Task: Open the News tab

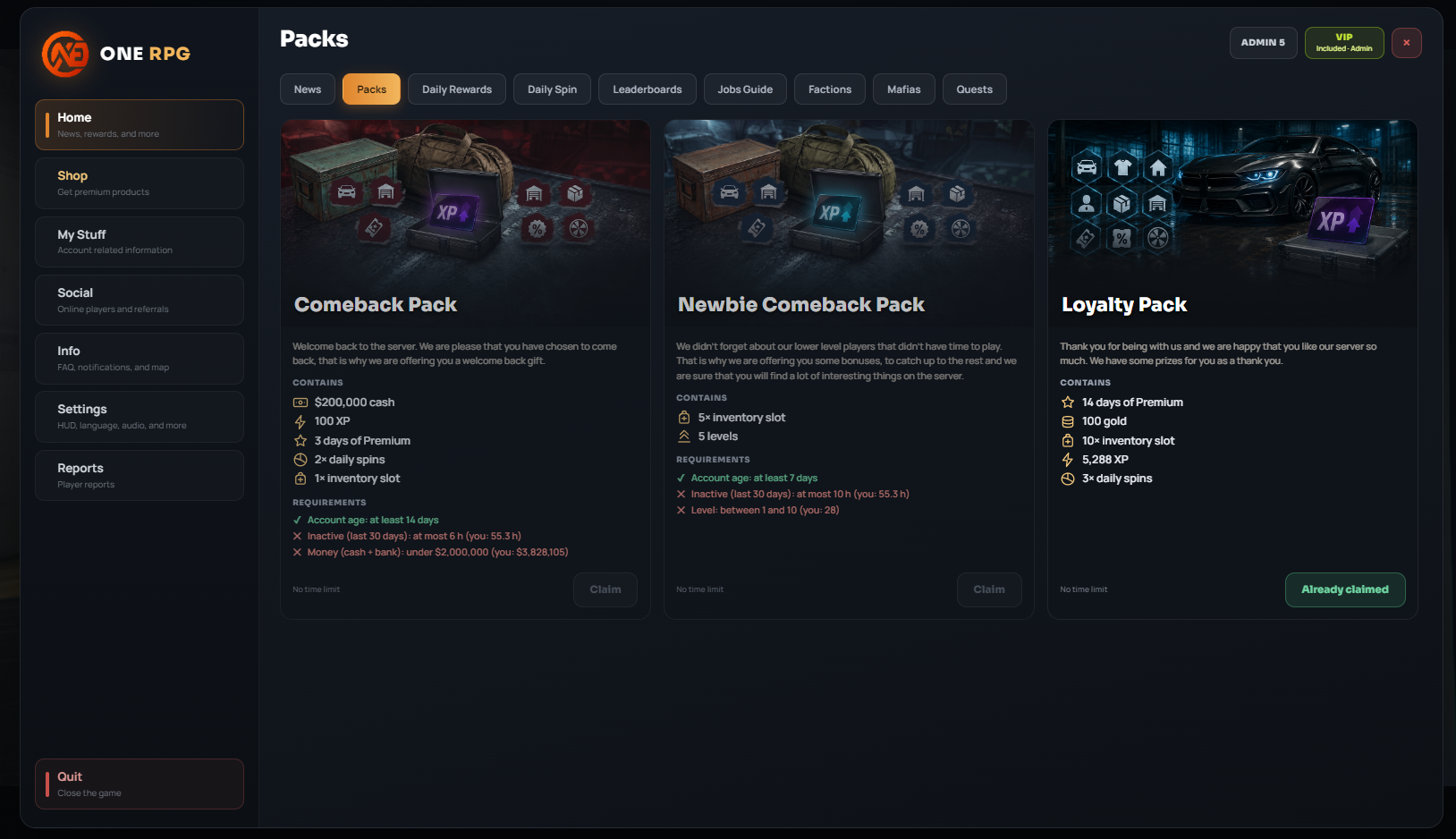Action: [308, 89]
